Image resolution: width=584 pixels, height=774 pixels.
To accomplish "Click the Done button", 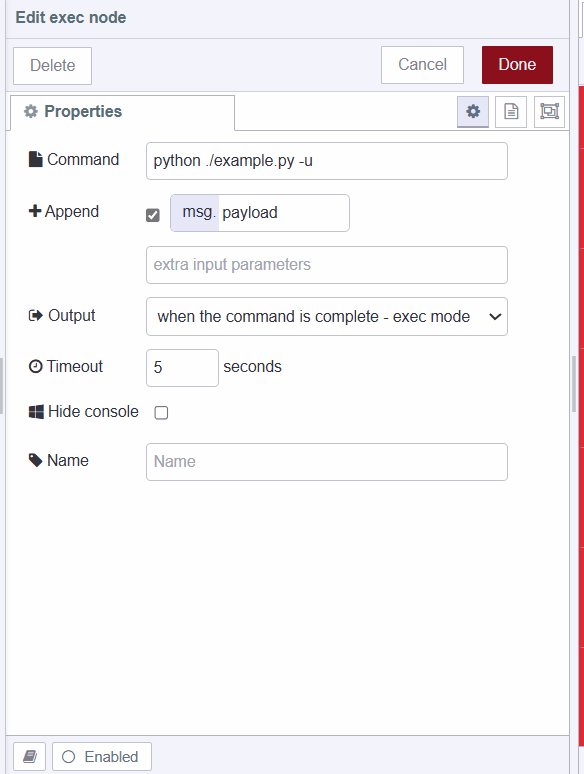I will (517, 65).
